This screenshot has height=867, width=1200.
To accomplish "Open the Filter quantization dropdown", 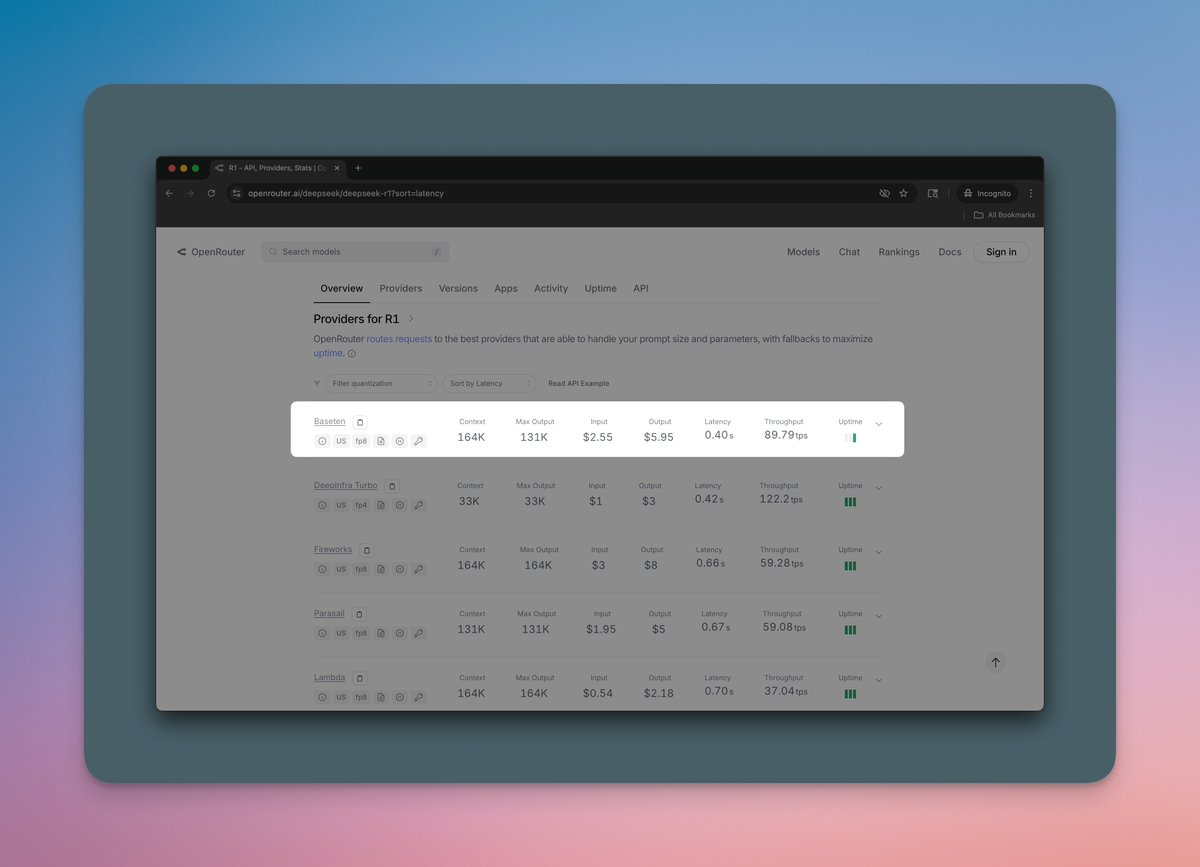I will (x=382, y=383).
